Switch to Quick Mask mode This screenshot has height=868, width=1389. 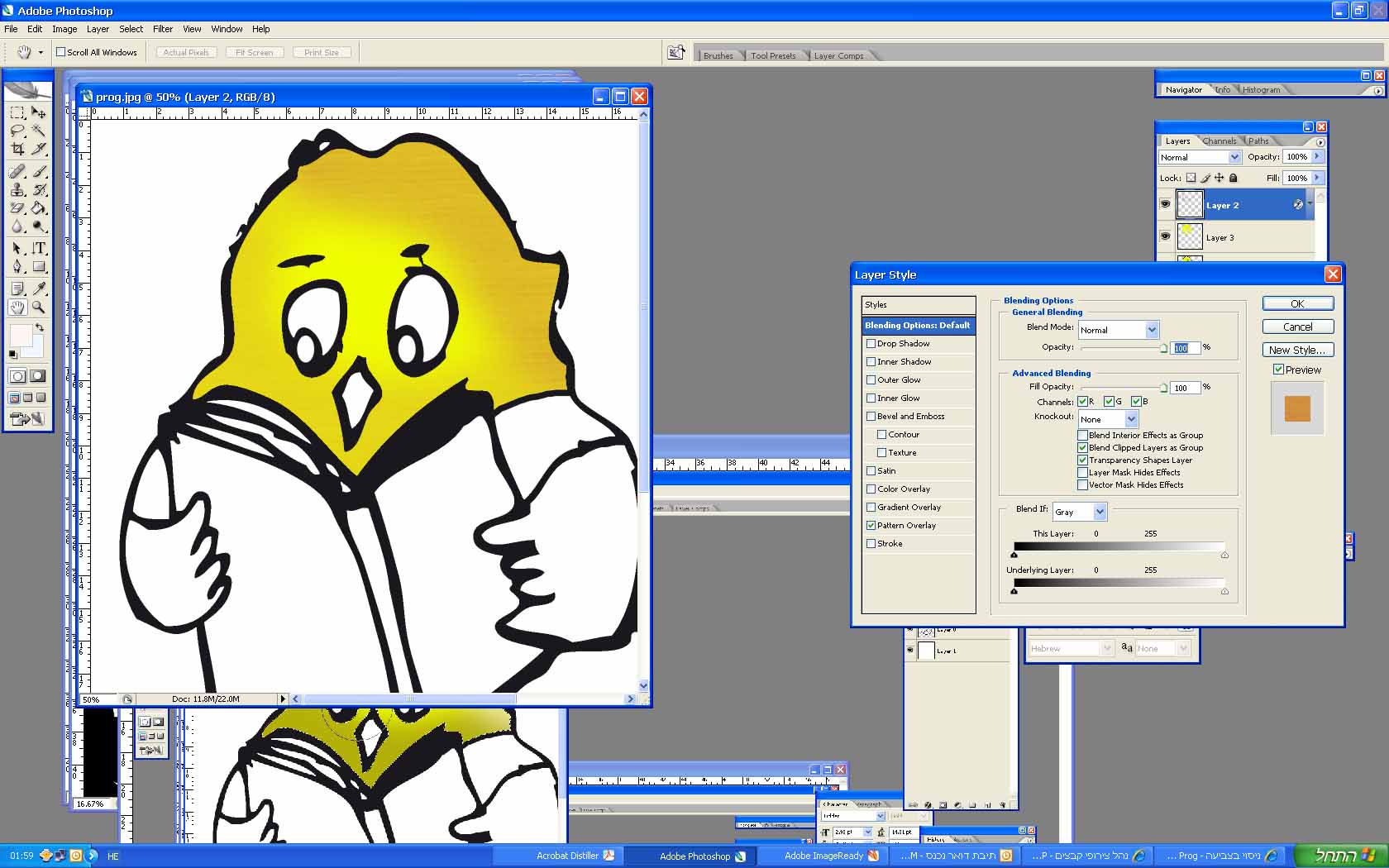pos(38,376)
